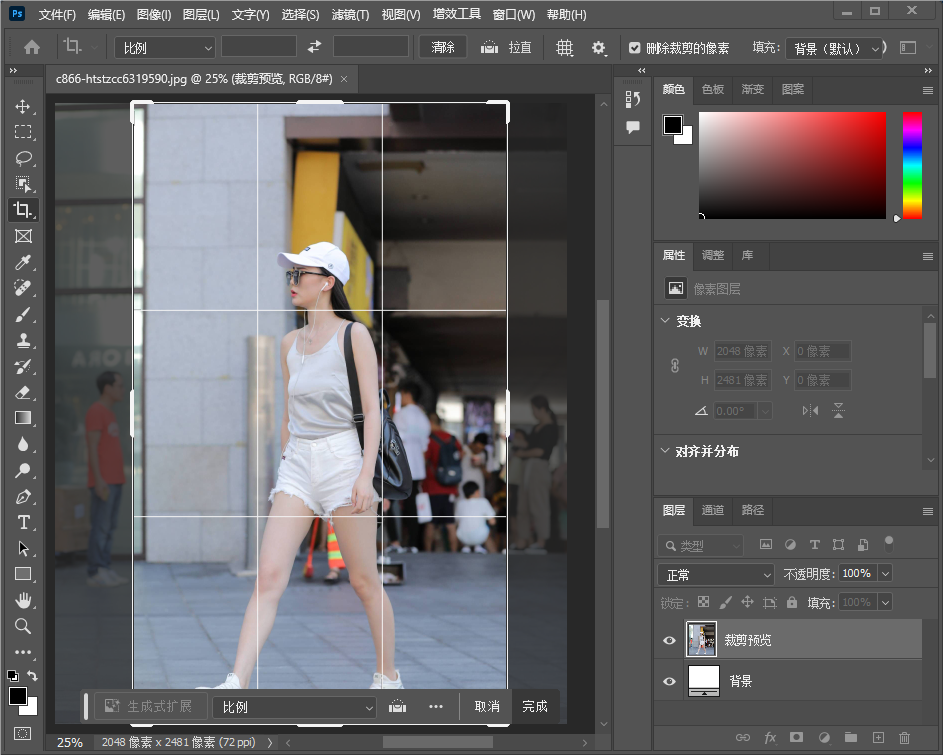943x755 pixels.
Task: Open the 正常 blend mode dropdown
Action: point(715,575)
